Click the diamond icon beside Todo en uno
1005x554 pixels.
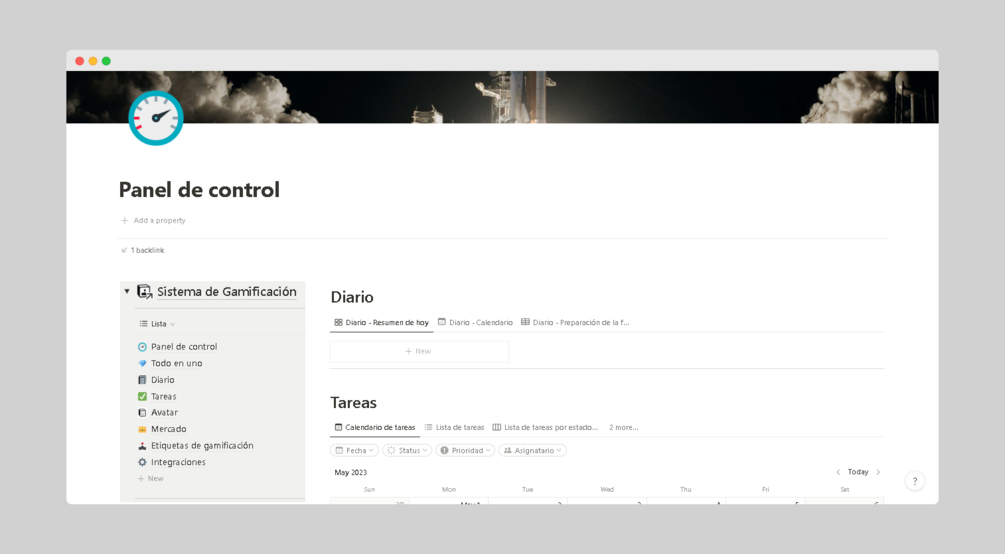pyautogui.click(x=142, y=364)
